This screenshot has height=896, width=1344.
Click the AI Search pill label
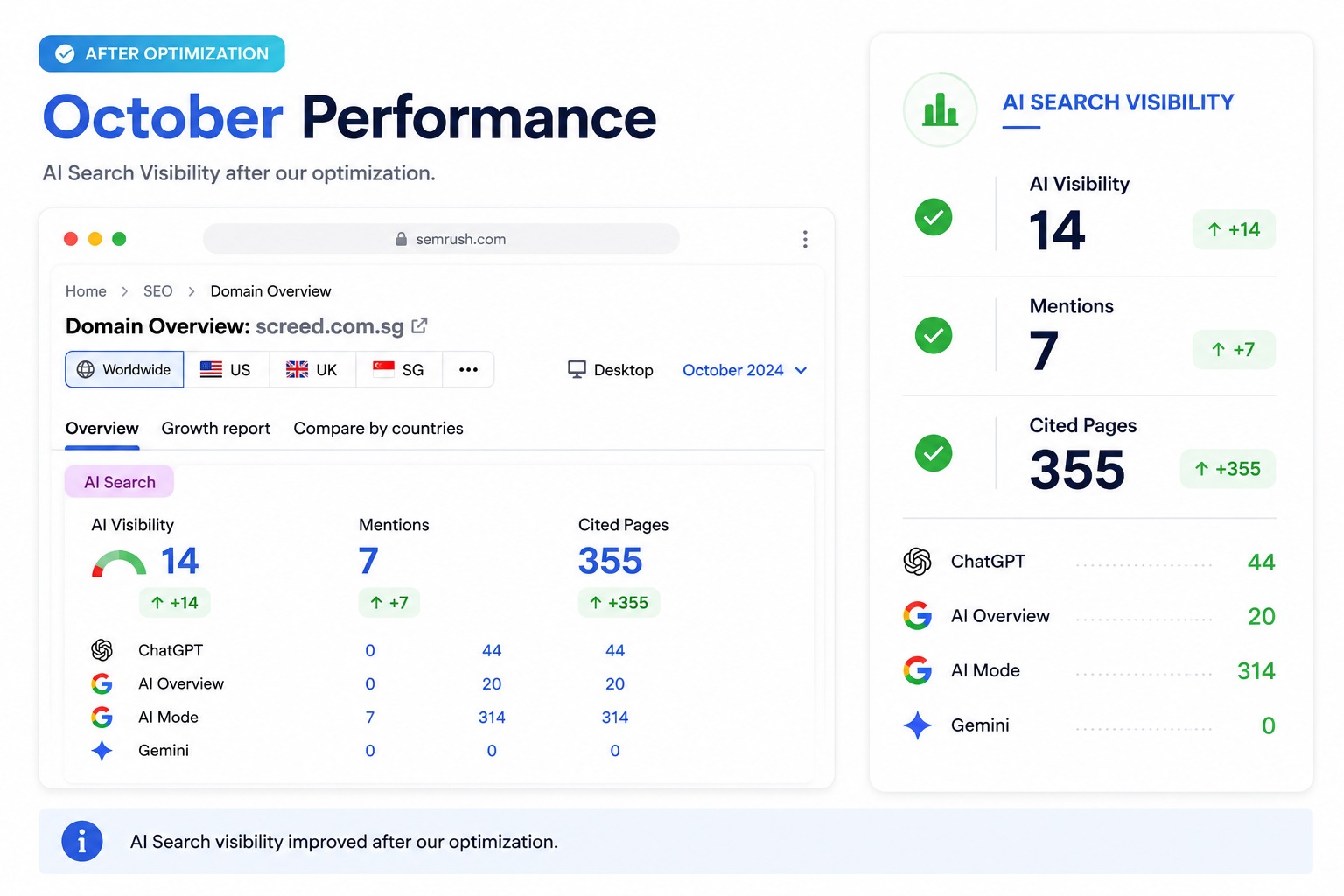[120, 482]
